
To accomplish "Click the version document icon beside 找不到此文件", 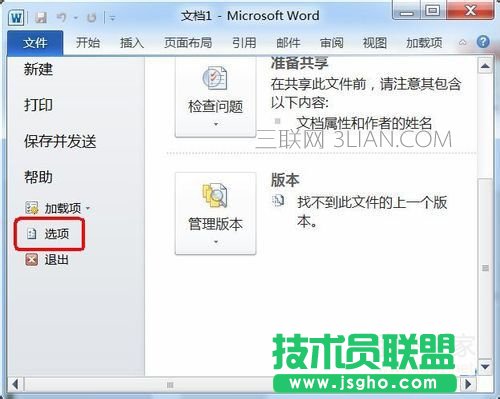I will coord(278,200).
